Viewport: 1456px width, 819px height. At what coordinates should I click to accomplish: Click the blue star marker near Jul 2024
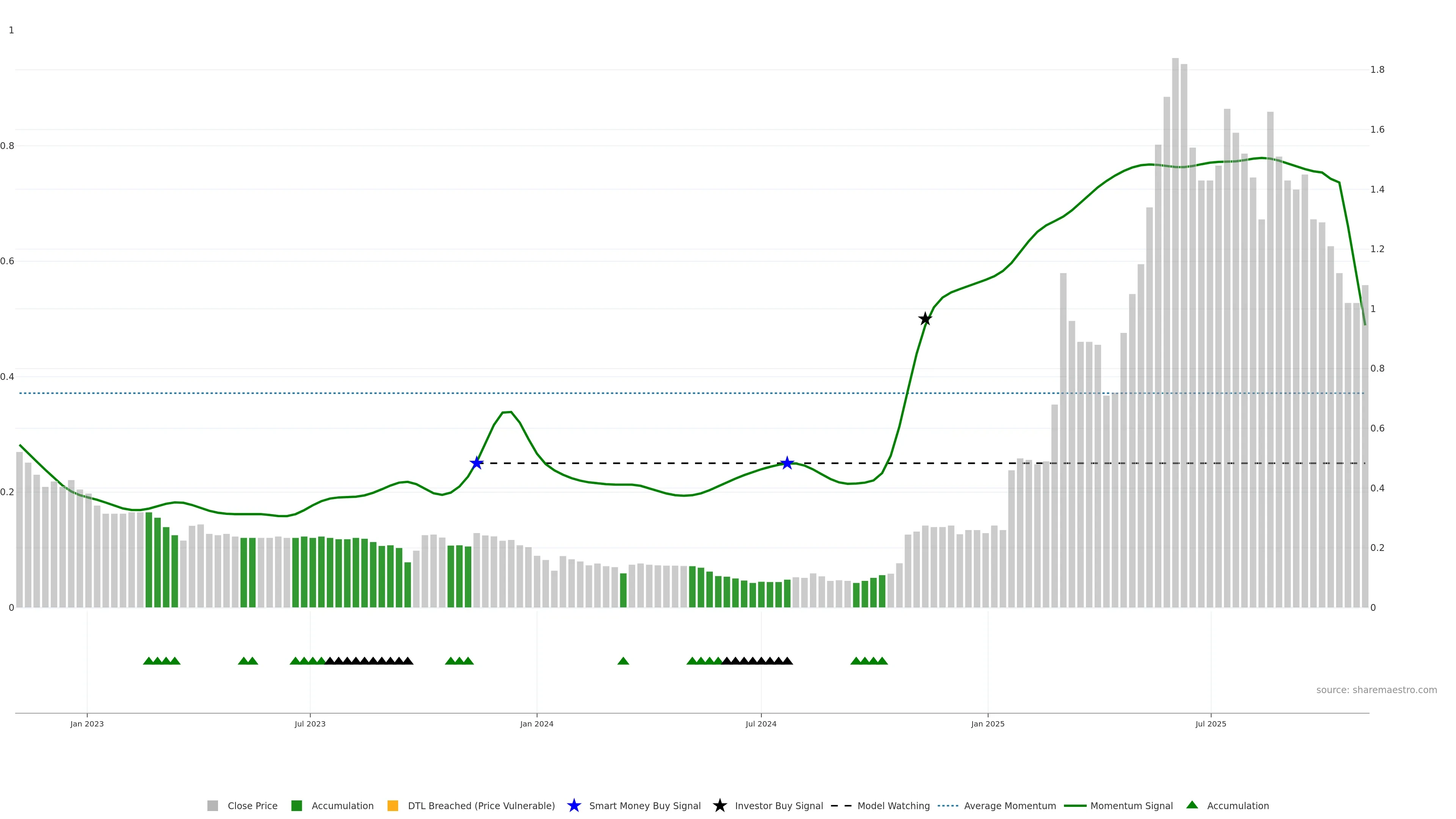(x=787, y=463)
